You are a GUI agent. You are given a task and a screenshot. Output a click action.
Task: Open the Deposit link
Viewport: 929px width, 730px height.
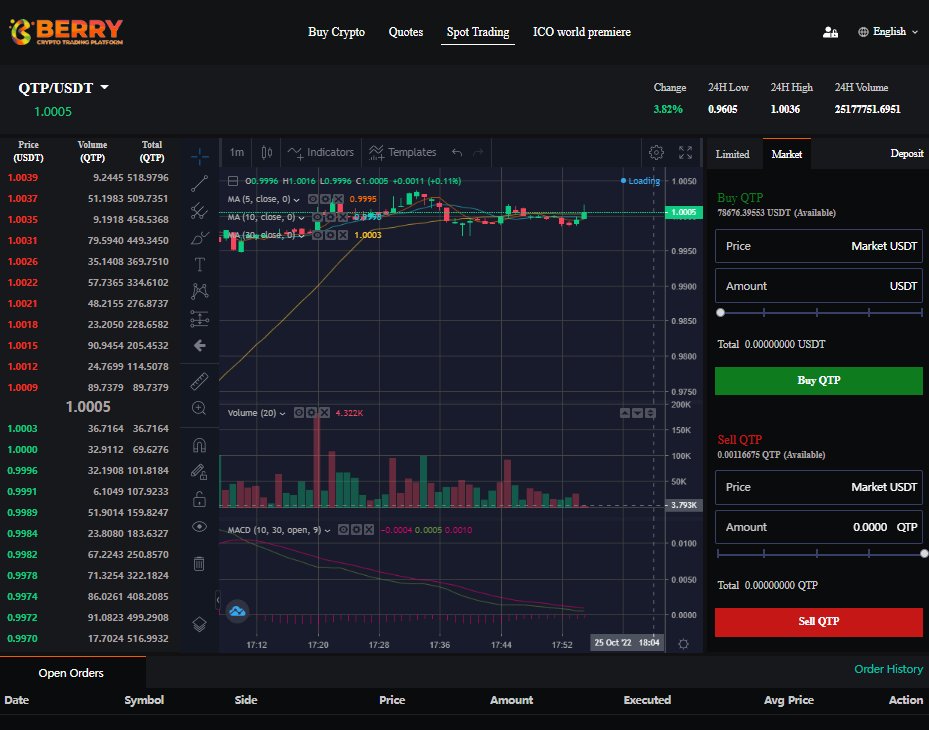[x=906, y=153]
